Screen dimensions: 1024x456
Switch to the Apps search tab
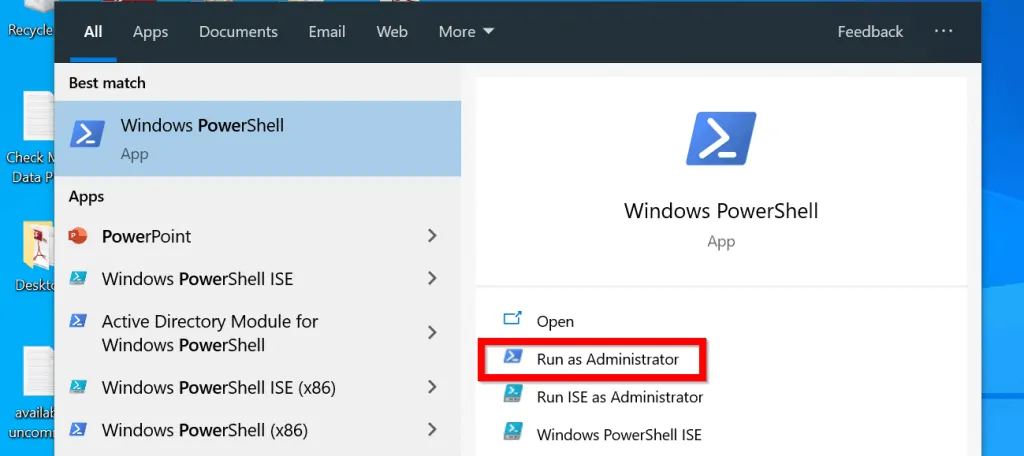150,31
